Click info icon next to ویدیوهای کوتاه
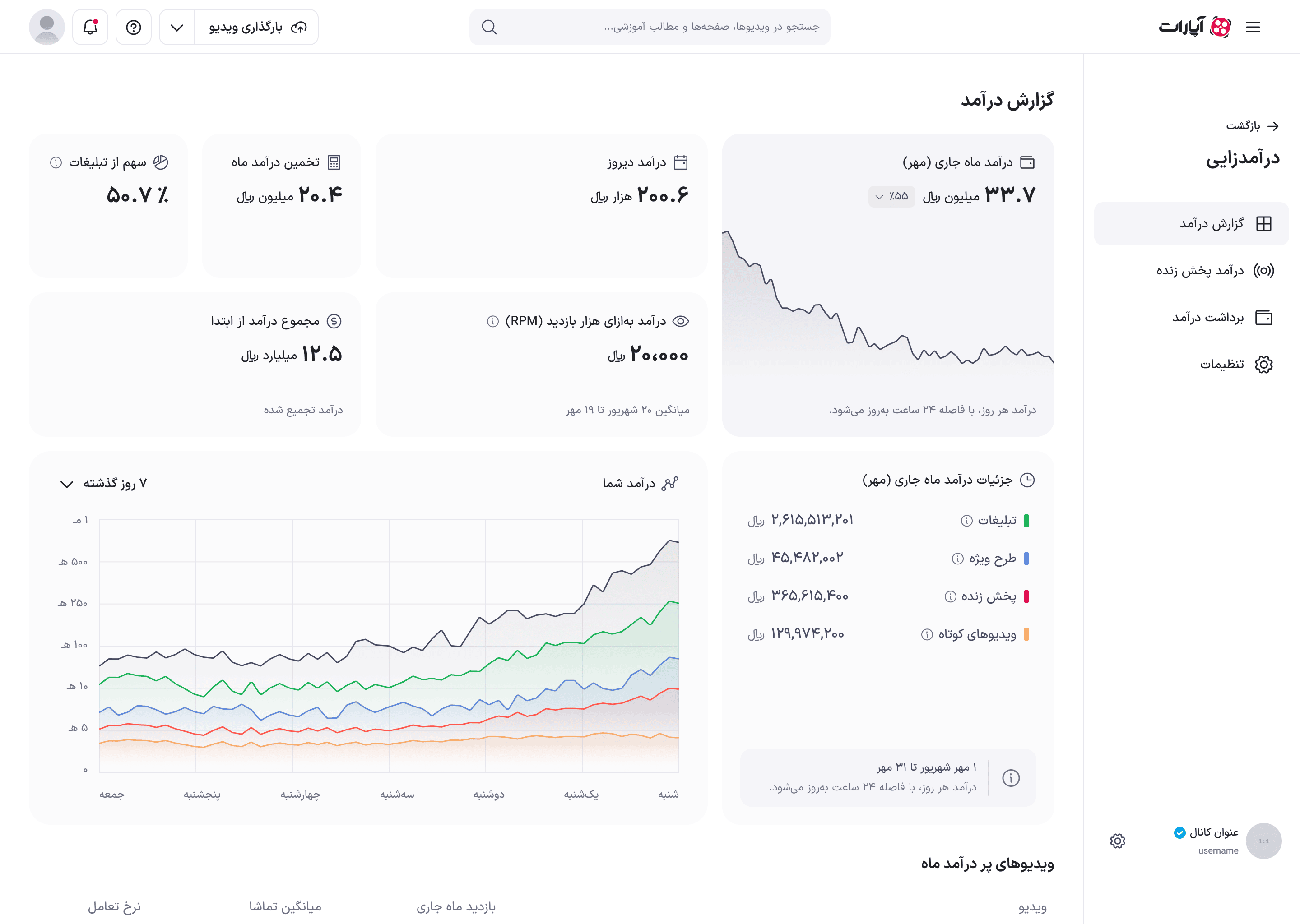 [927, 634]
